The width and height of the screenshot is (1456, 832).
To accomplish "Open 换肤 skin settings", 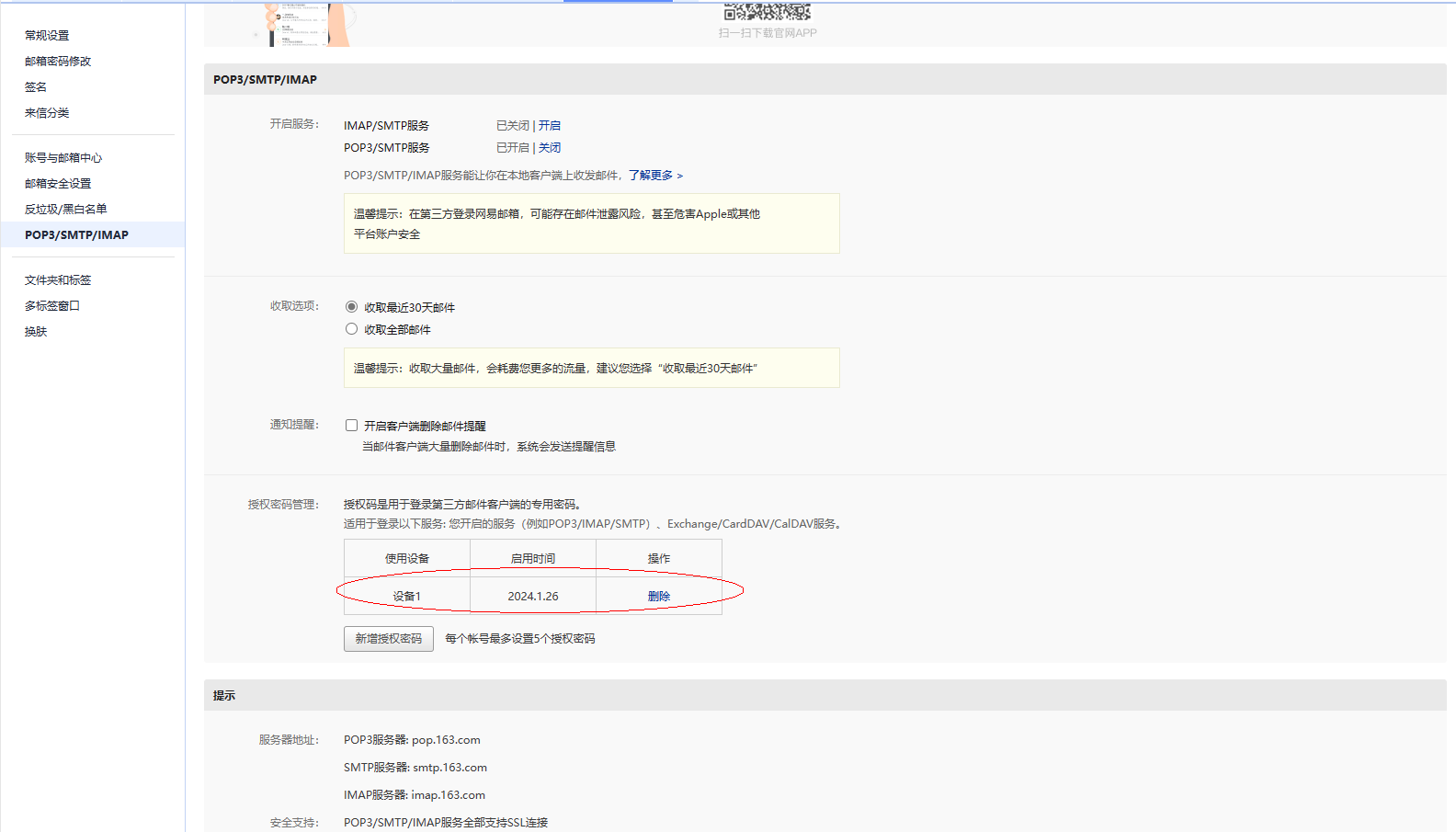I will pyautogui.click(x=36, y=332).
